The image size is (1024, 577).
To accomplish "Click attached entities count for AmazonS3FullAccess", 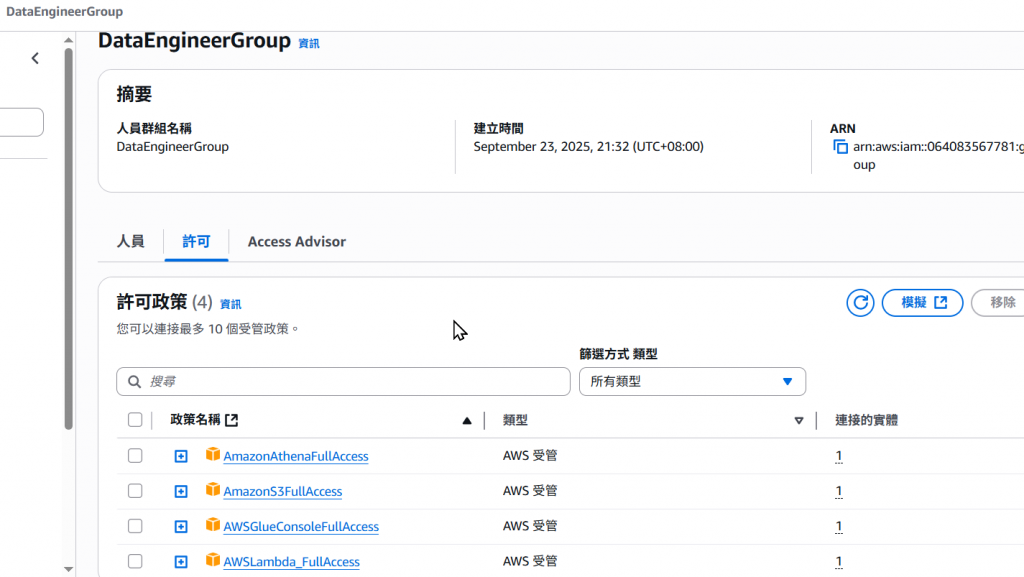I will coord(839,491).
